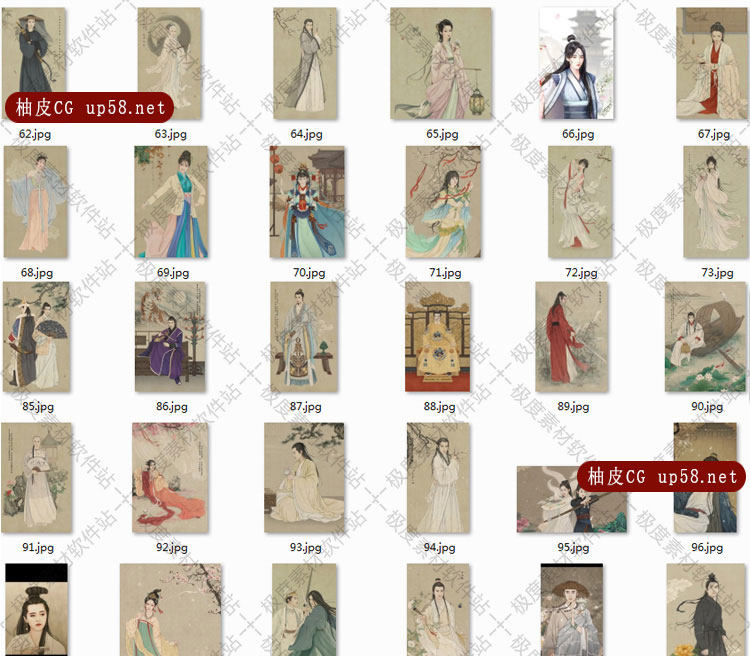Click the file name 92.jpg
Image resolution: width=750 pixels, height=656 pixels.
pyautogui.click(x=172, y=547)
